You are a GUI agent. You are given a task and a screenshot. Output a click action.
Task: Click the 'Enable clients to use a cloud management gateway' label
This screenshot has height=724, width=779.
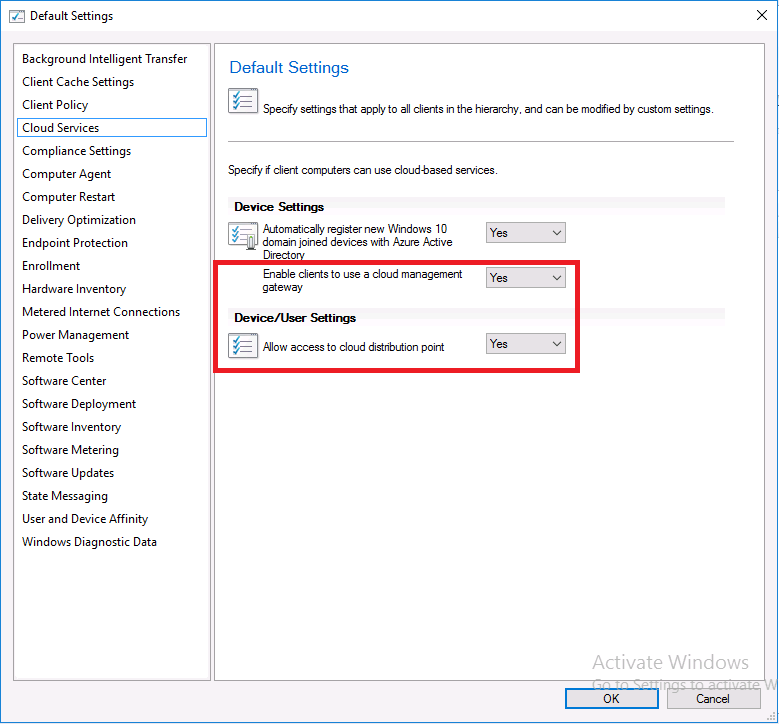[363, 281]
